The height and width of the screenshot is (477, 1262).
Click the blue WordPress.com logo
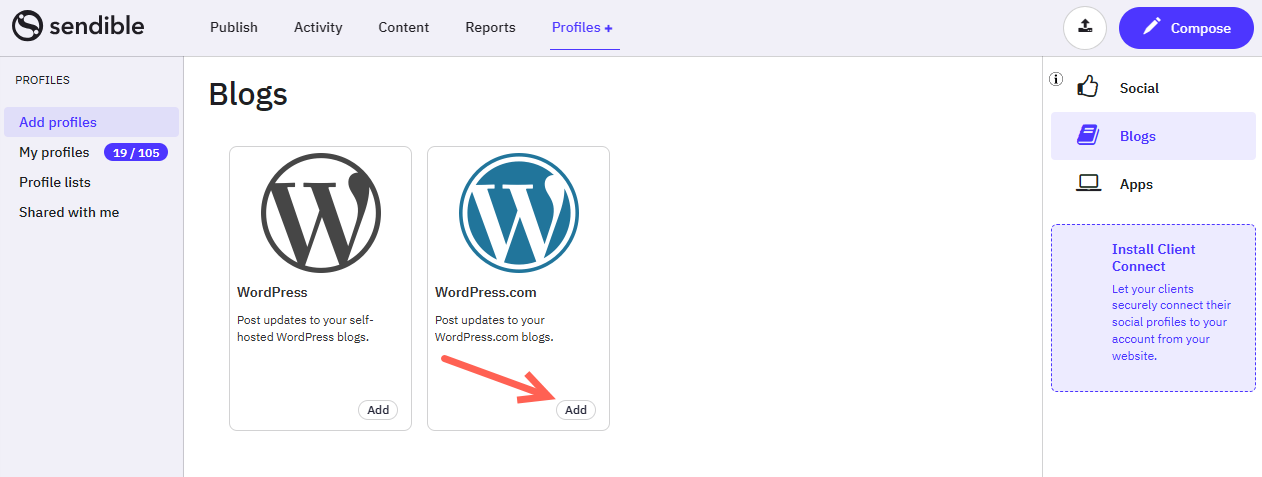tap(518, 213)
